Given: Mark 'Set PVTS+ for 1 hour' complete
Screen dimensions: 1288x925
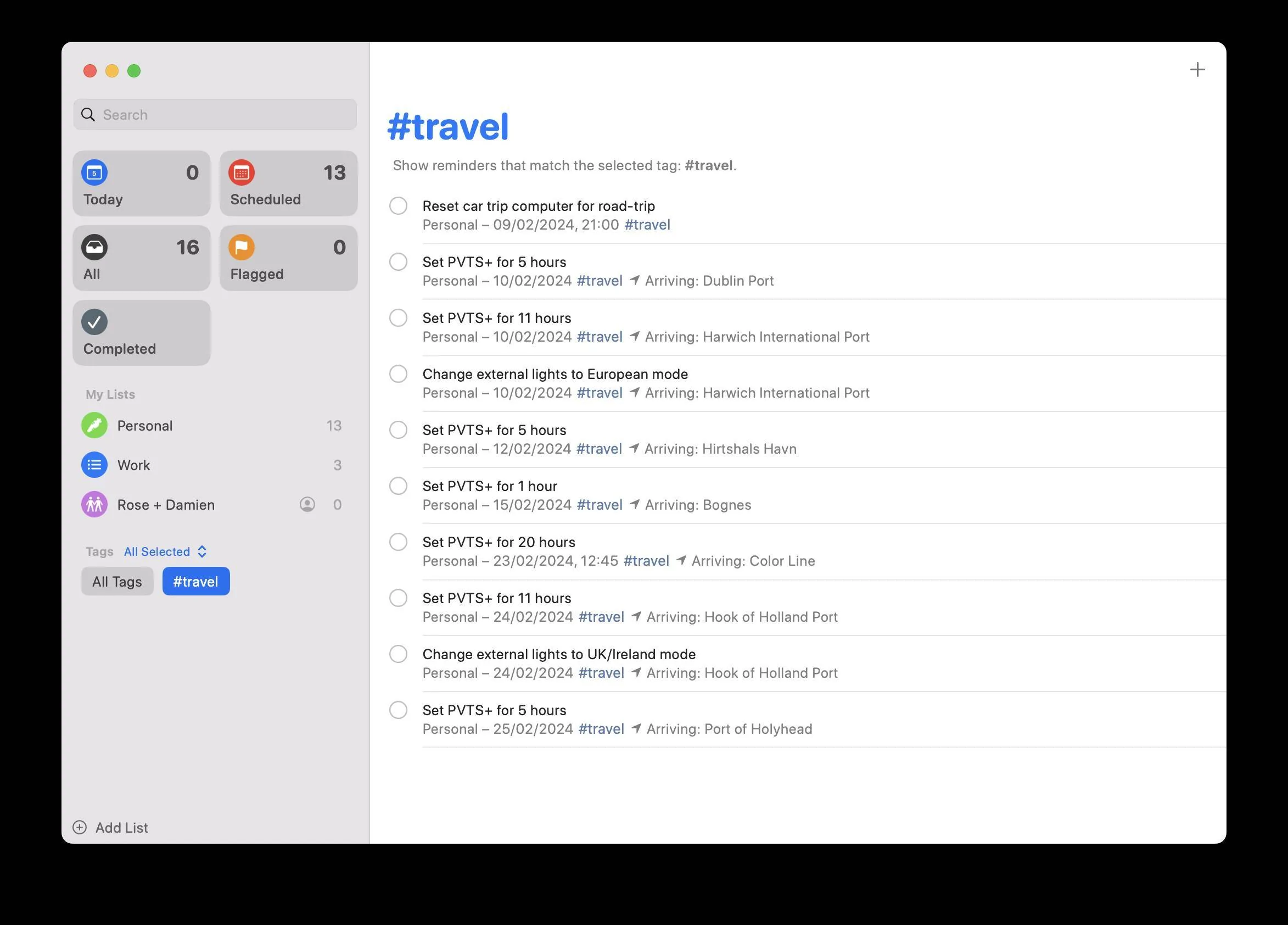Looking at the screenshot, I should point(398,486).
